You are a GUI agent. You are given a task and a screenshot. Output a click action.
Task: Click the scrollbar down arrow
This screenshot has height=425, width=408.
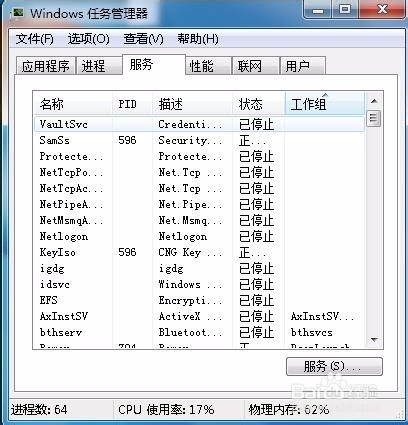(374, 340)
